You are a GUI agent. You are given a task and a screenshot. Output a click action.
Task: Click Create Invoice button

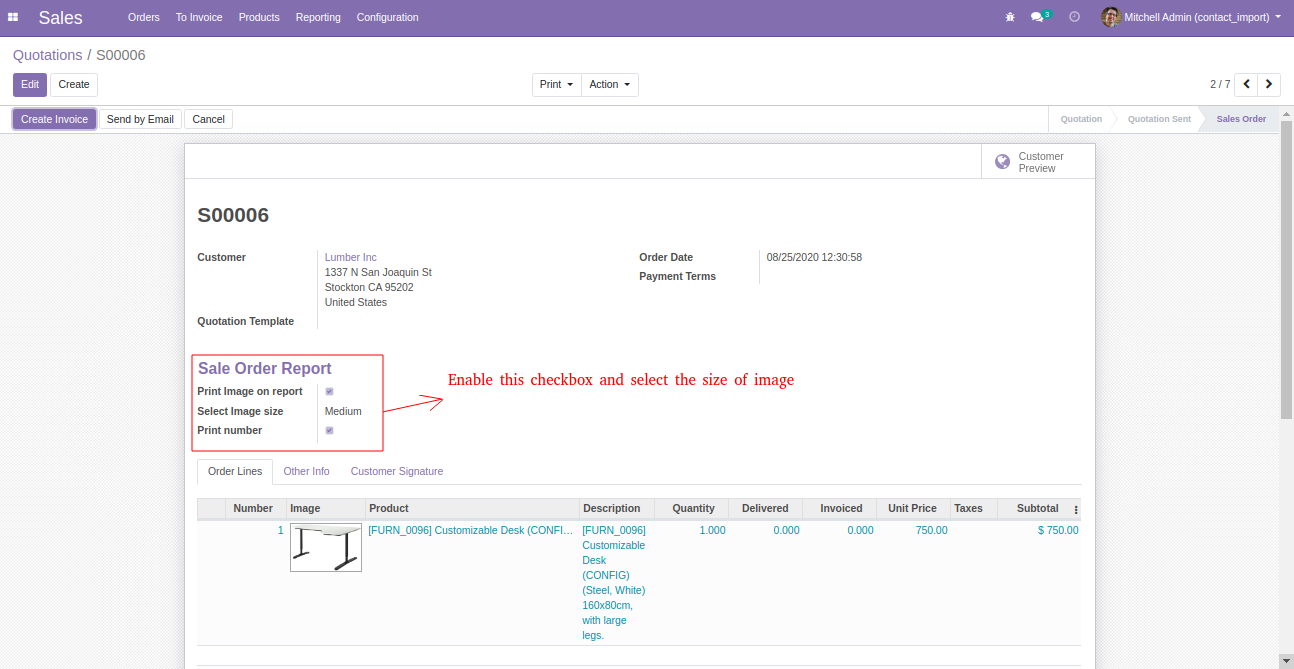pos(55,119)
